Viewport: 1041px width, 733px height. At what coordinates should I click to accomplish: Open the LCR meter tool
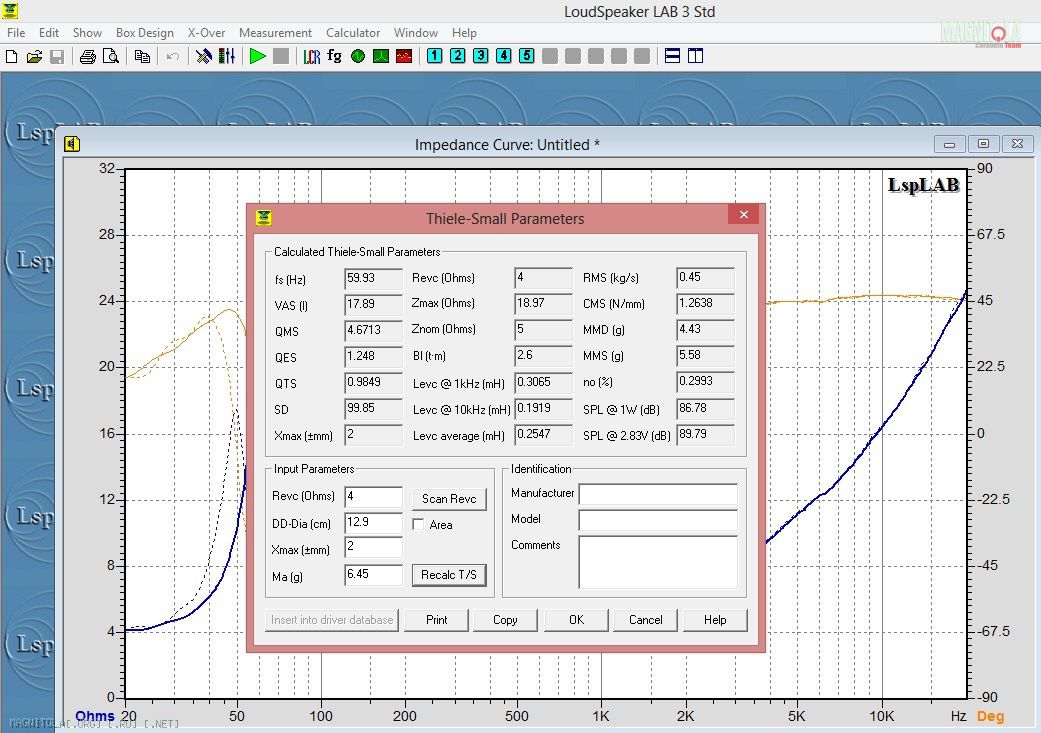[x=311, y=56]
